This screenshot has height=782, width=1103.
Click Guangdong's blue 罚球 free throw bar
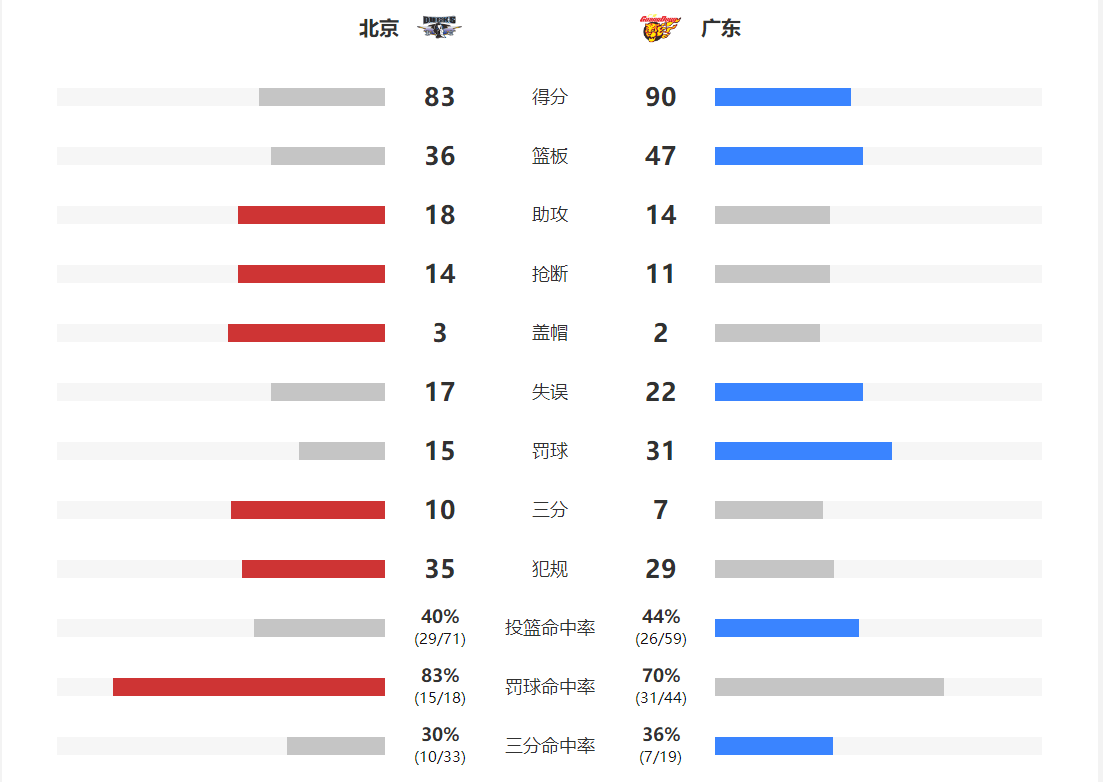[803, 451]
